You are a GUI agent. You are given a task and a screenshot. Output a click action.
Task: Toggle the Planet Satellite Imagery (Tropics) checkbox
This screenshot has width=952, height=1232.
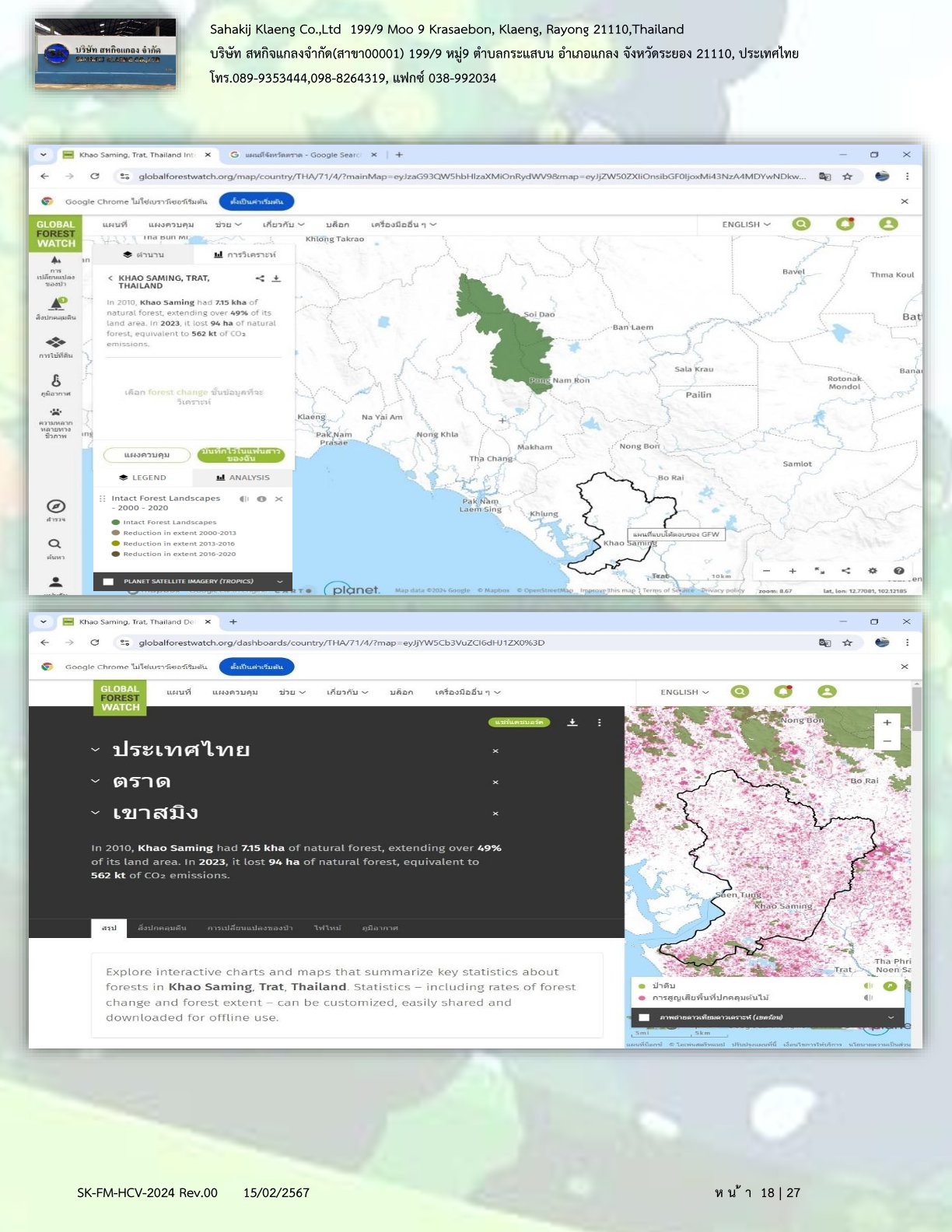point(108,582)
